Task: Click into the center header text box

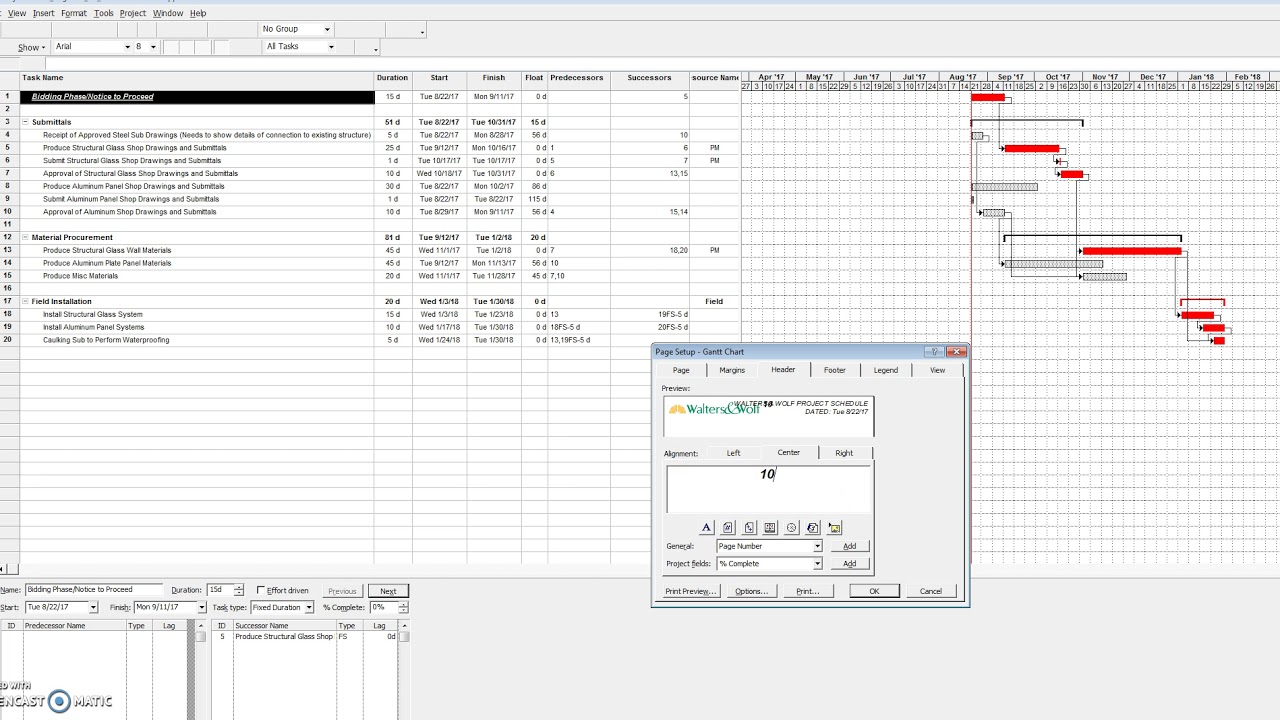Action: (769, 490)
